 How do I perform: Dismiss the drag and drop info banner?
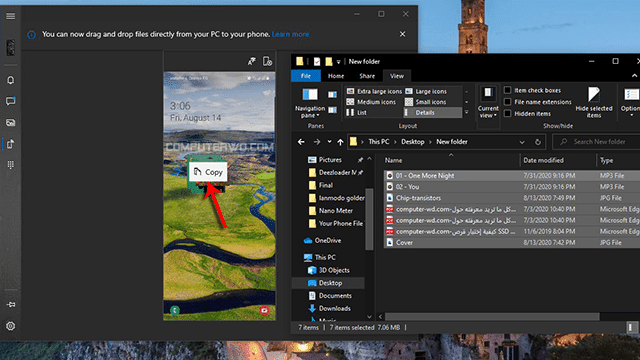(402, 34)
